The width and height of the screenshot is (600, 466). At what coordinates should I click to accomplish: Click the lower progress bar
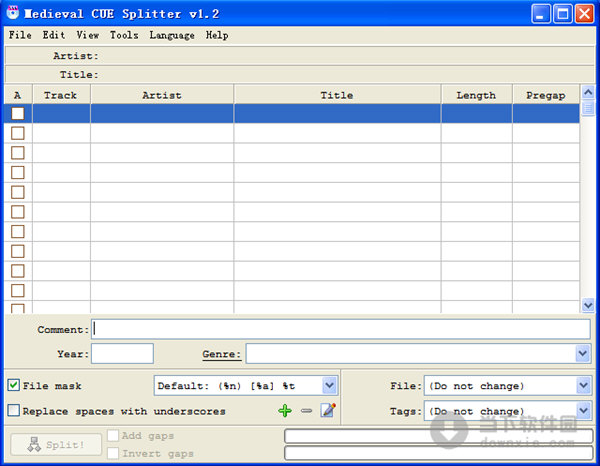439,453
